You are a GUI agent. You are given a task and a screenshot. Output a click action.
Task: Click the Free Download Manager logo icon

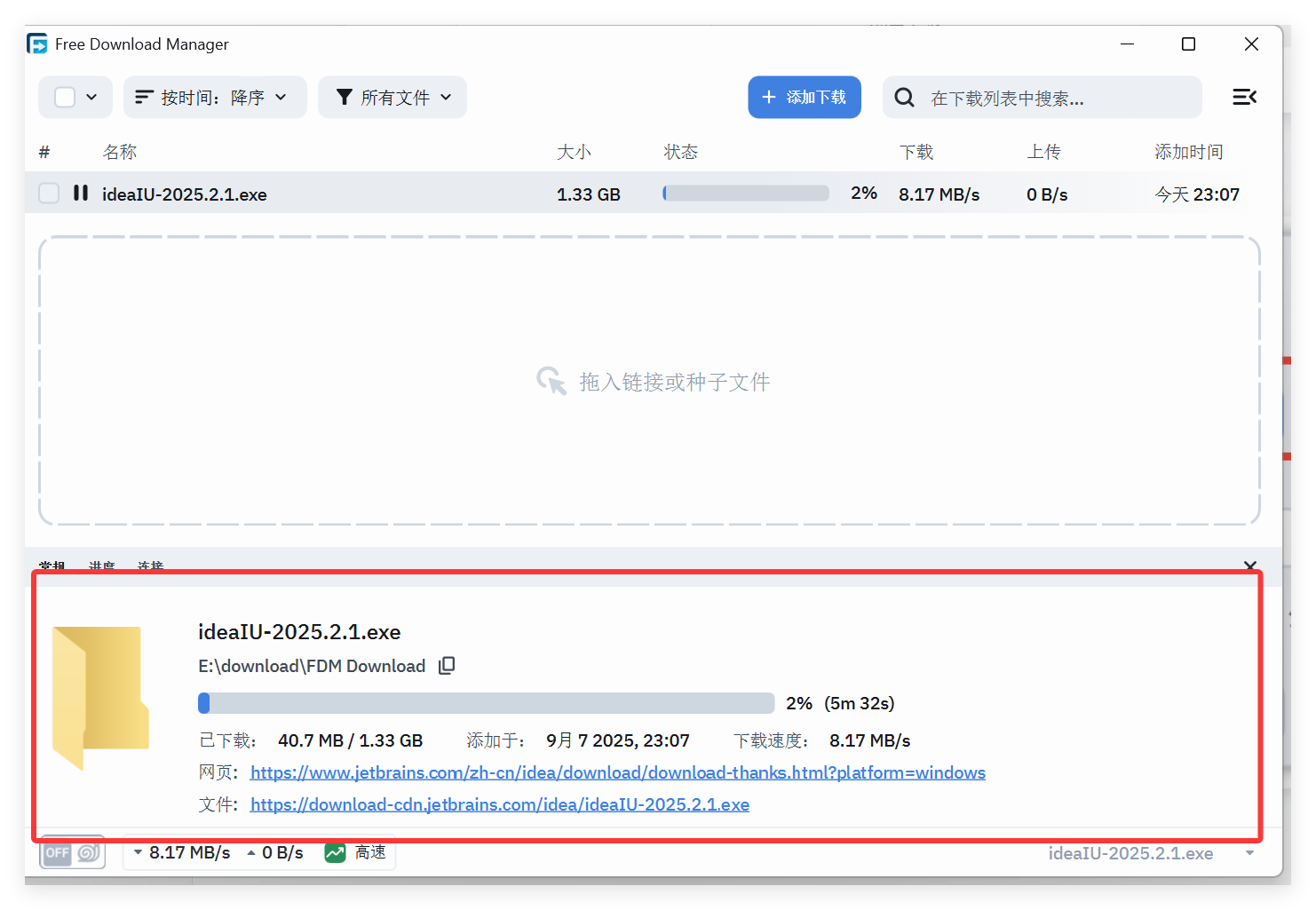tap(37, 44)
